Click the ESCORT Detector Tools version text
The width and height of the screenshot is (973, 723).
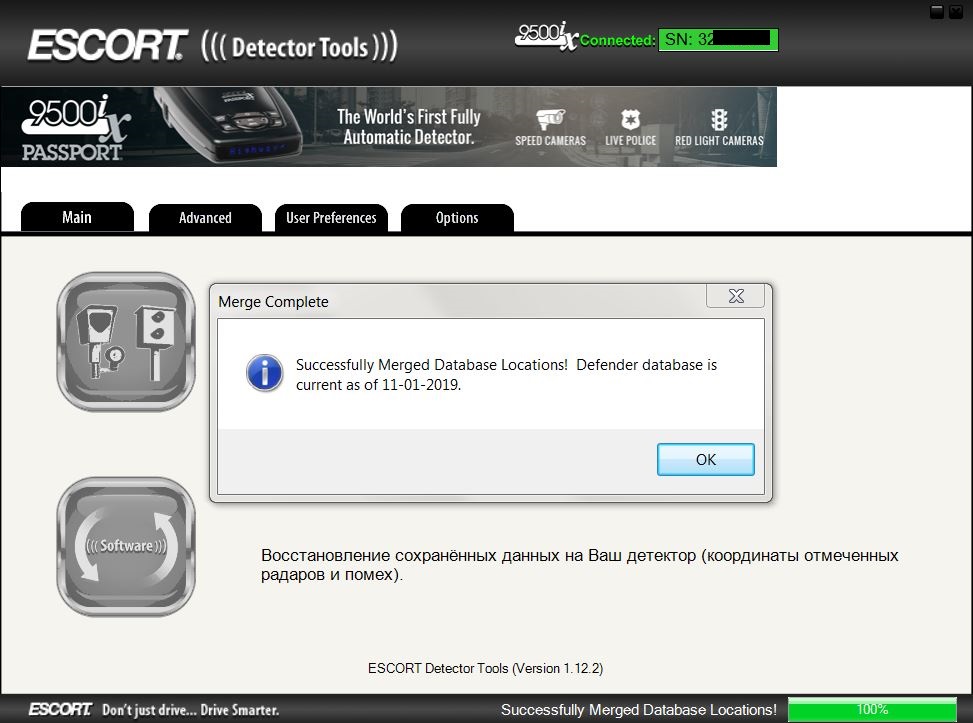(x=485, y=668)
